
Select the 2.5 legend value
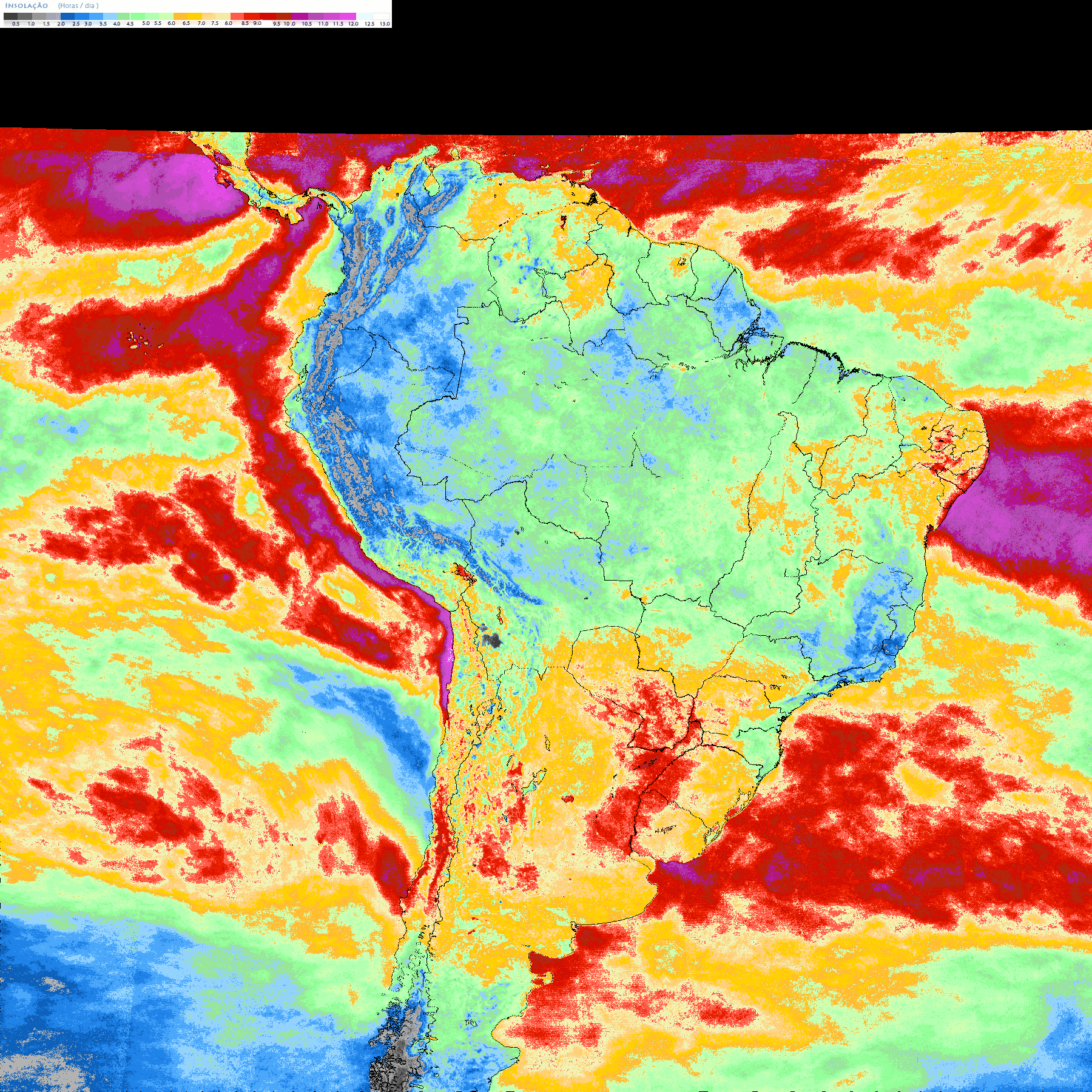tap(76, 24)
